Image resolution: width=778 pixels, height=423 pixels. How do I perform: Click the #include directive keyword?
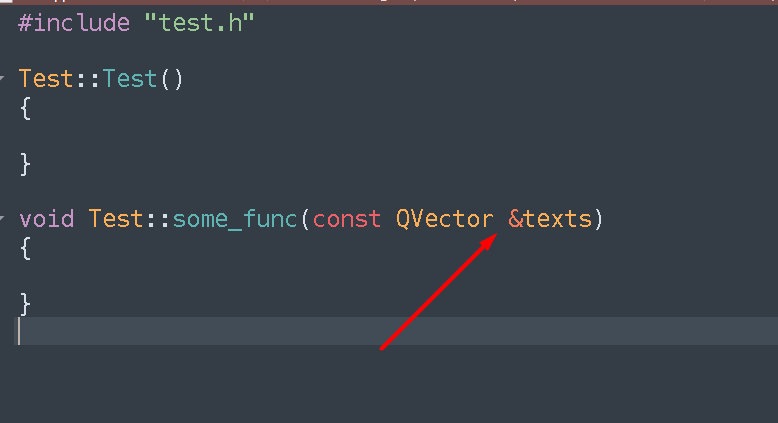[74, 23]
